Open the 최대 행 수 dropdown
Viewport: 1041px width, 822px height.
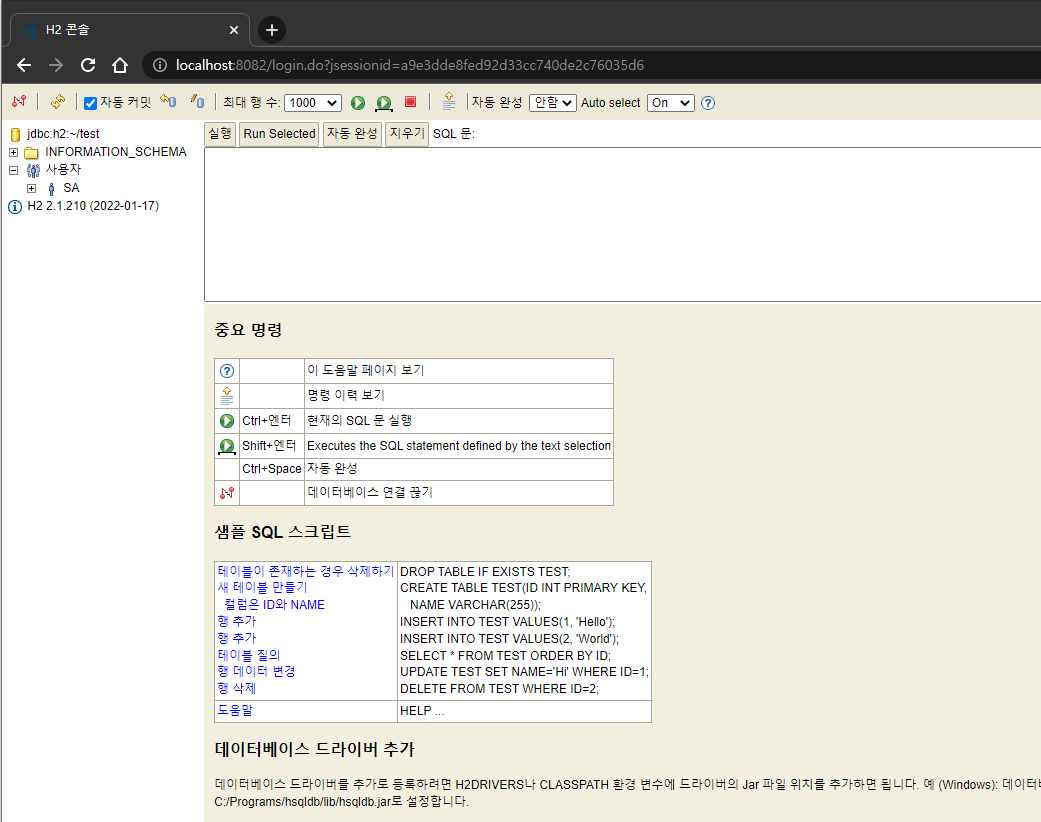pyautogui.click(x=311, y=102)
